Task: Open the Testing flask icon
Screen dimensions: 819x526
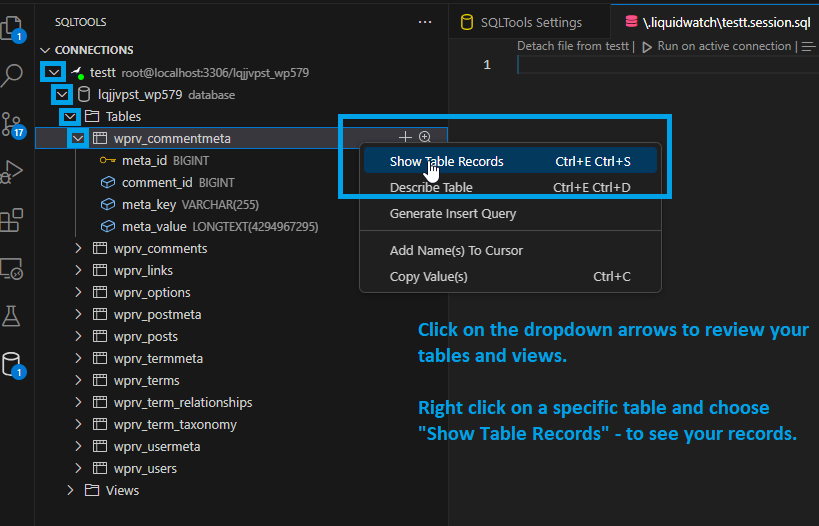Action: [11, 316]
